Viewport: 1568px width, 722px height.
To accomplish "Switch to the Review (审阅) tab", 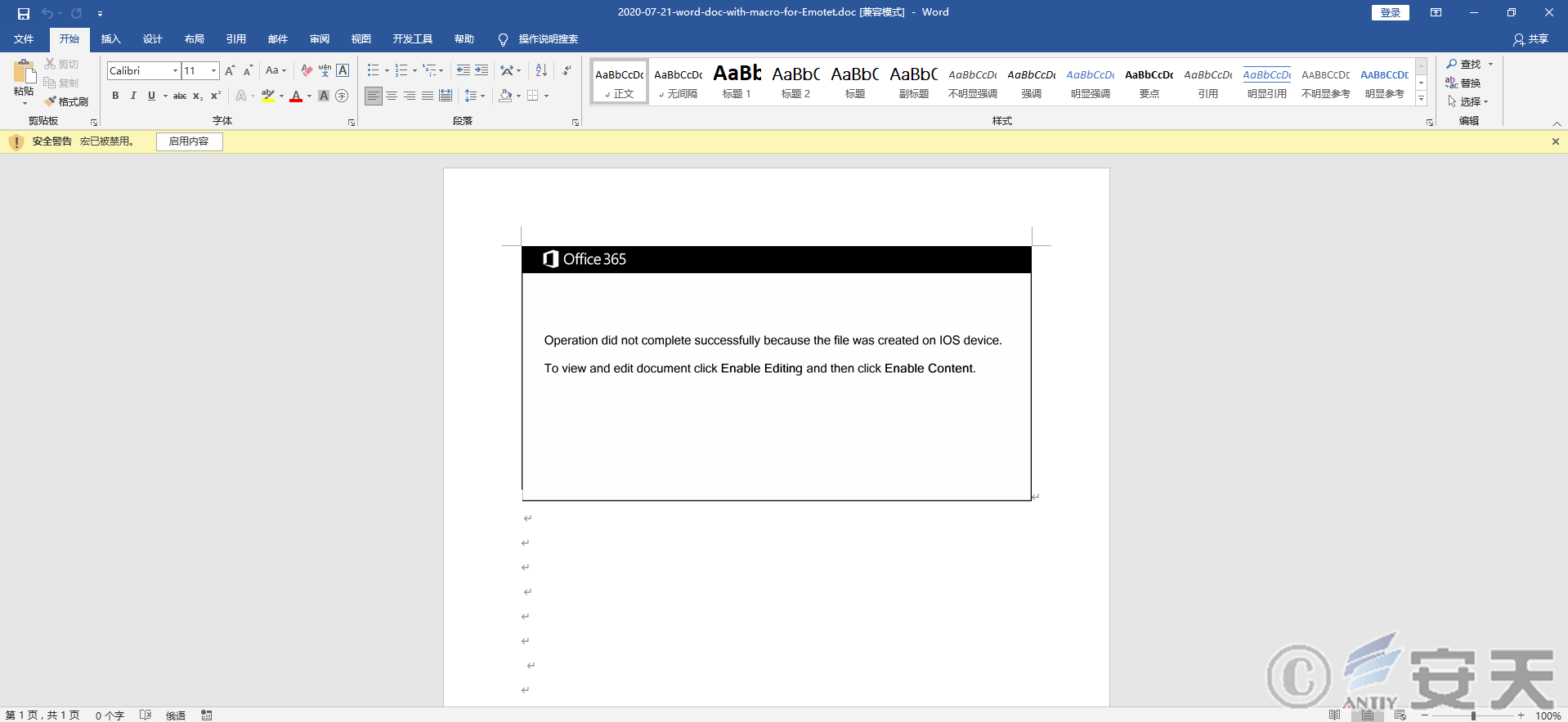I will pos(319,39).
